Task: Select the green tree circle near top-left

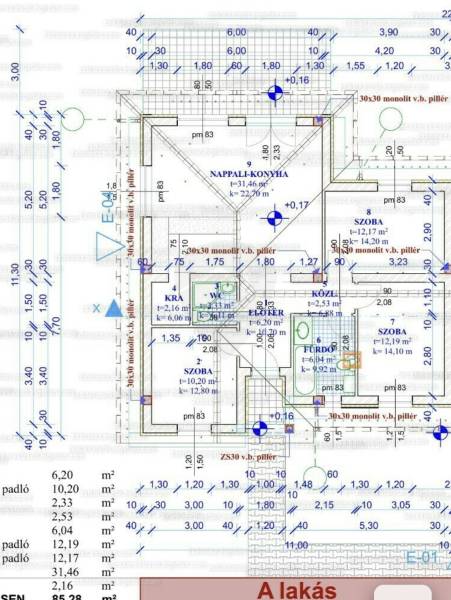Action: point(73,119)
